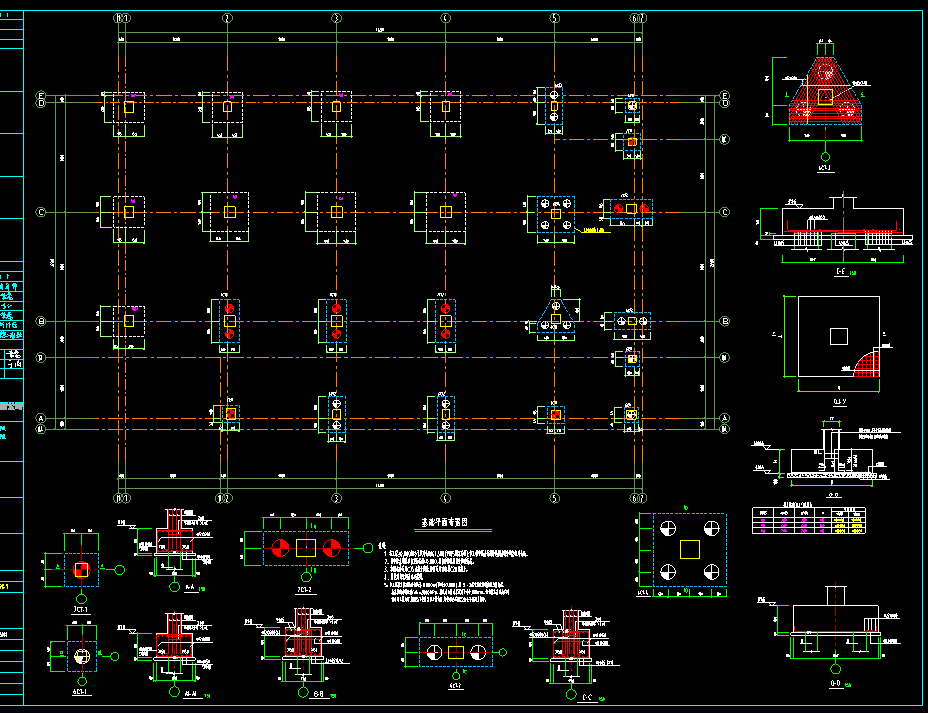The image size is (928, 713).
Task: Select four-pile cap on plan at C-5
Action: click(x=556, y=214)
